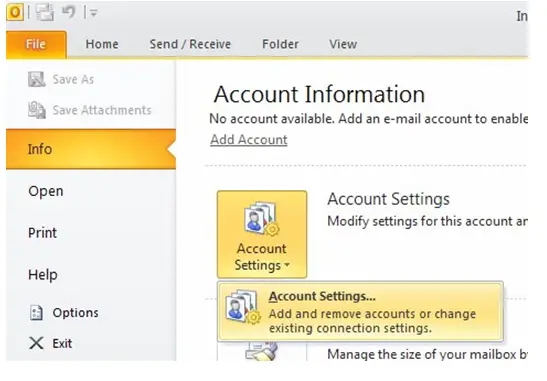Click the Exit X icon

(x=36, y=343)
